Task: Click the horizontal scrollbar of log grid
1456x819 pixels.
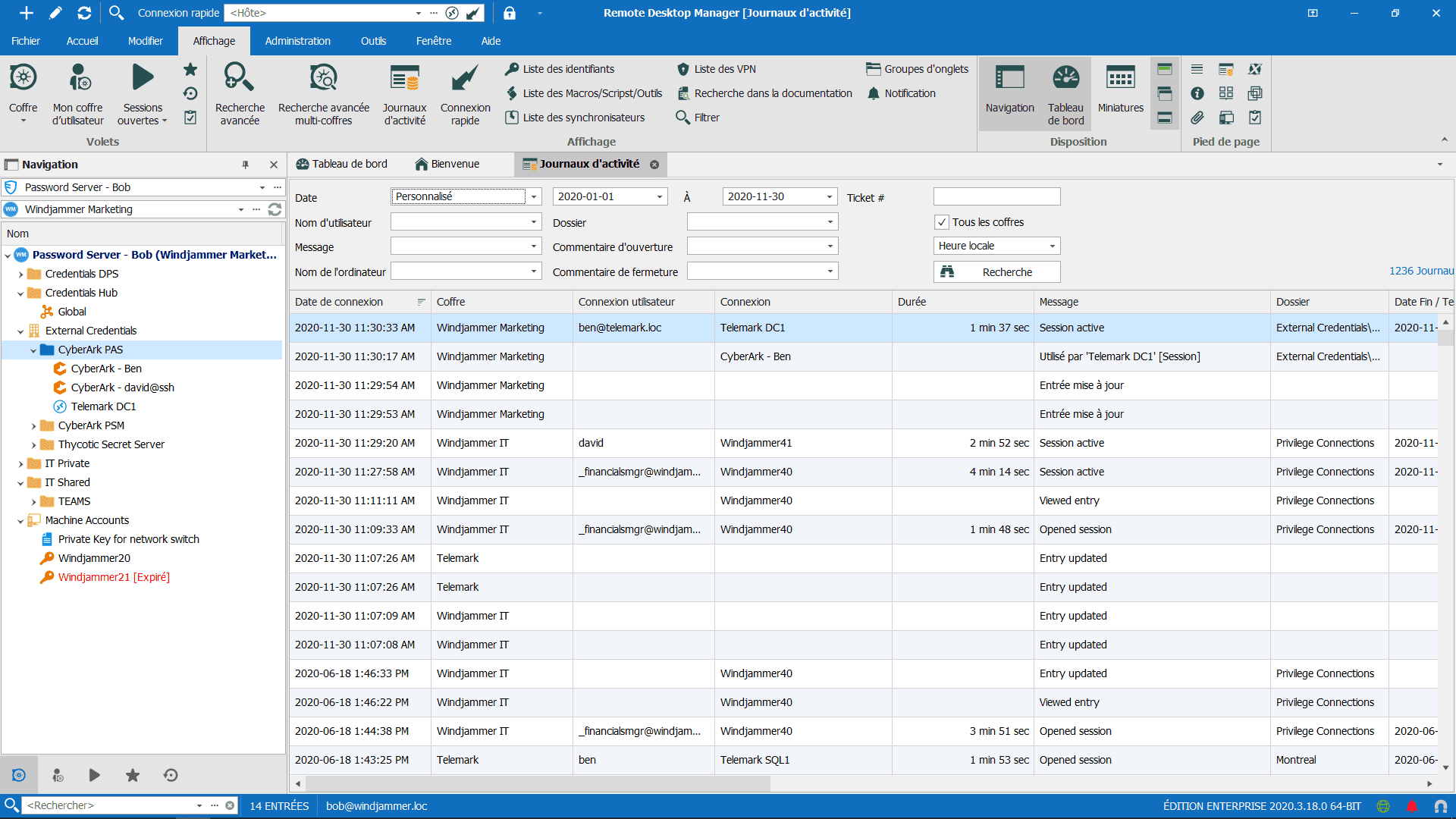Action: (x=537, y=784)
